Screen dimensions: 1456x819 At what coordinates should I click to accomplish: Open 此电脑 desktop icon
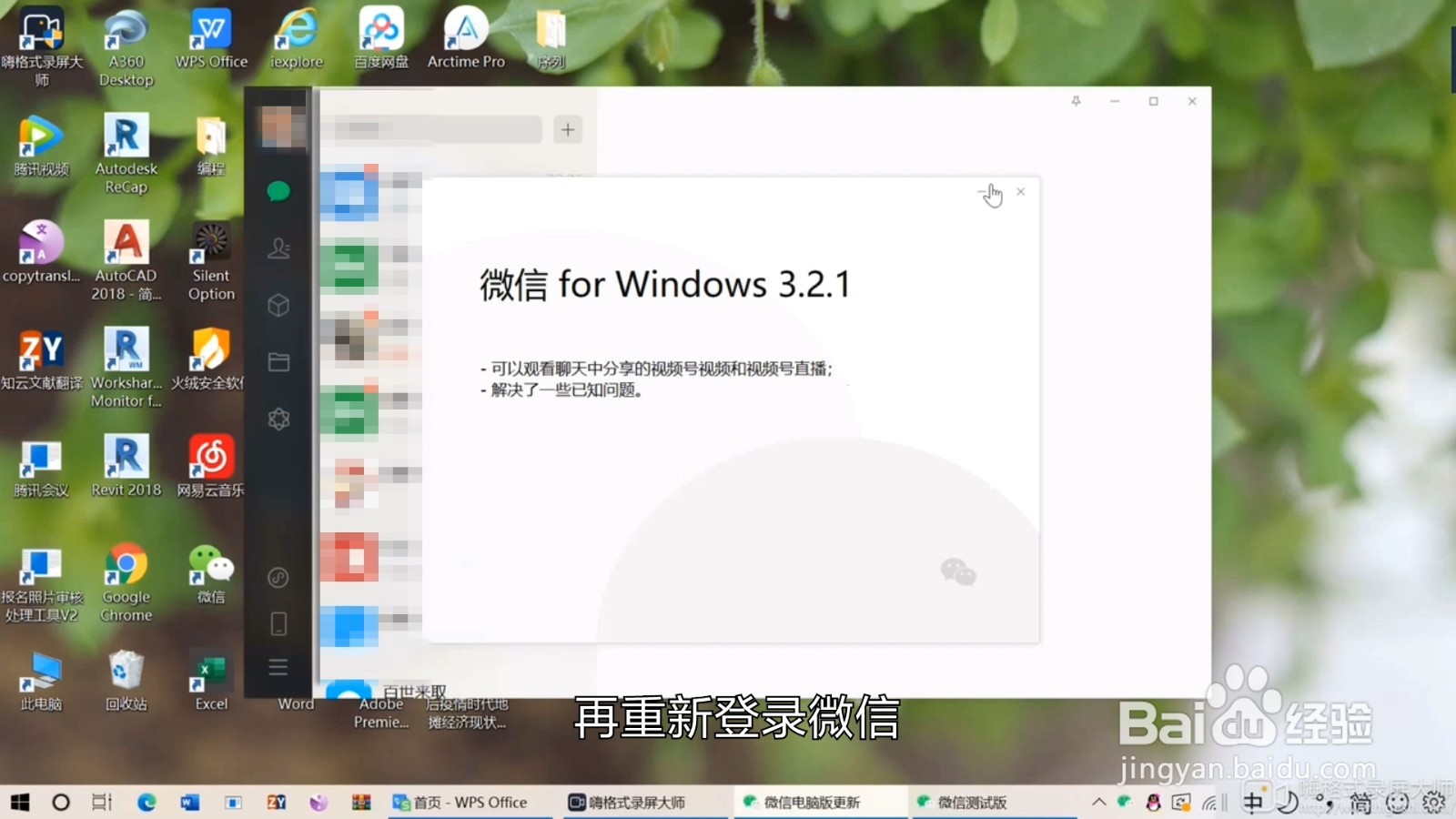(x=41, y=681)
